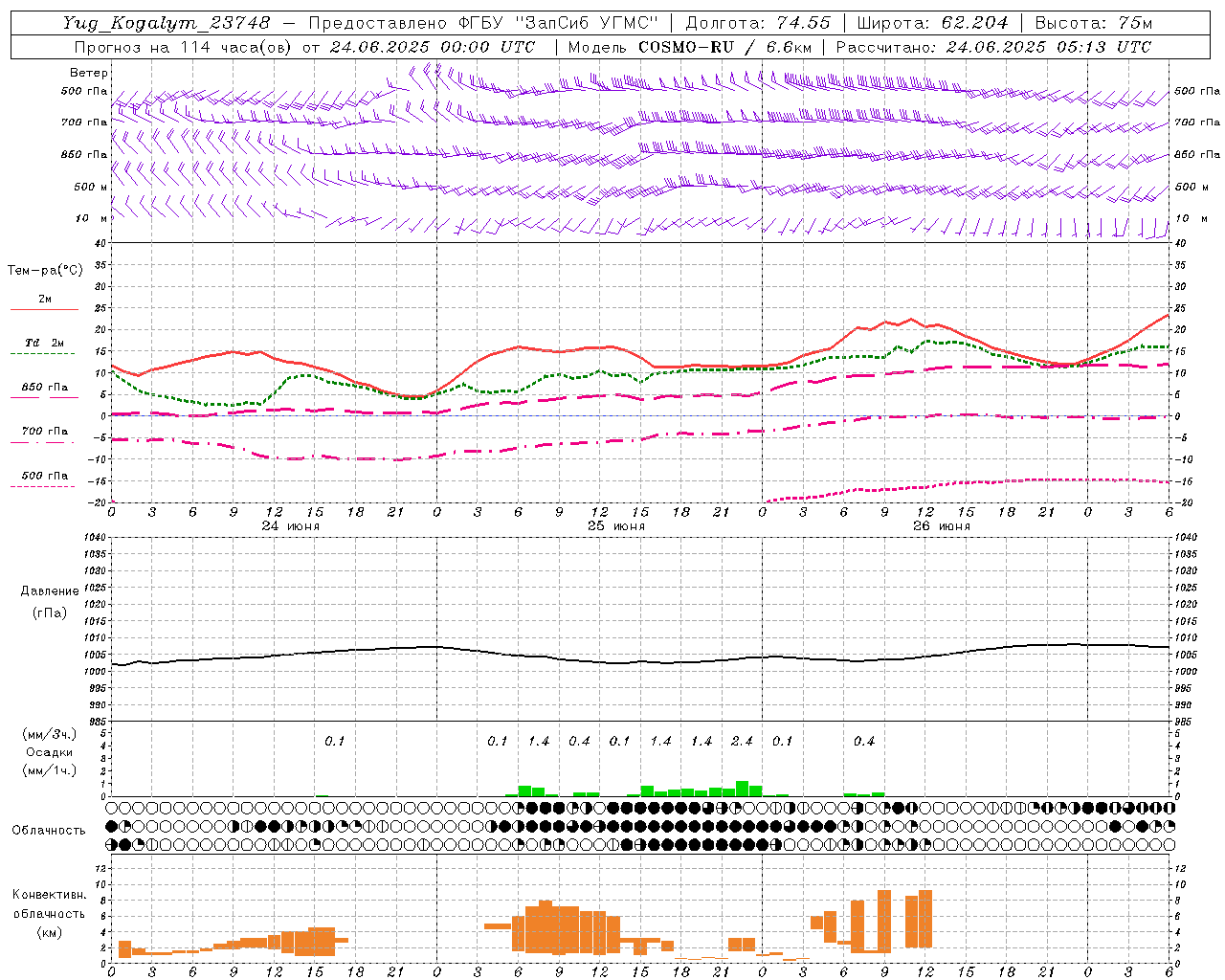This screenshot has height=980, width=1225.
Task: Click the date label 24 июня
Action: click(291, 526)
